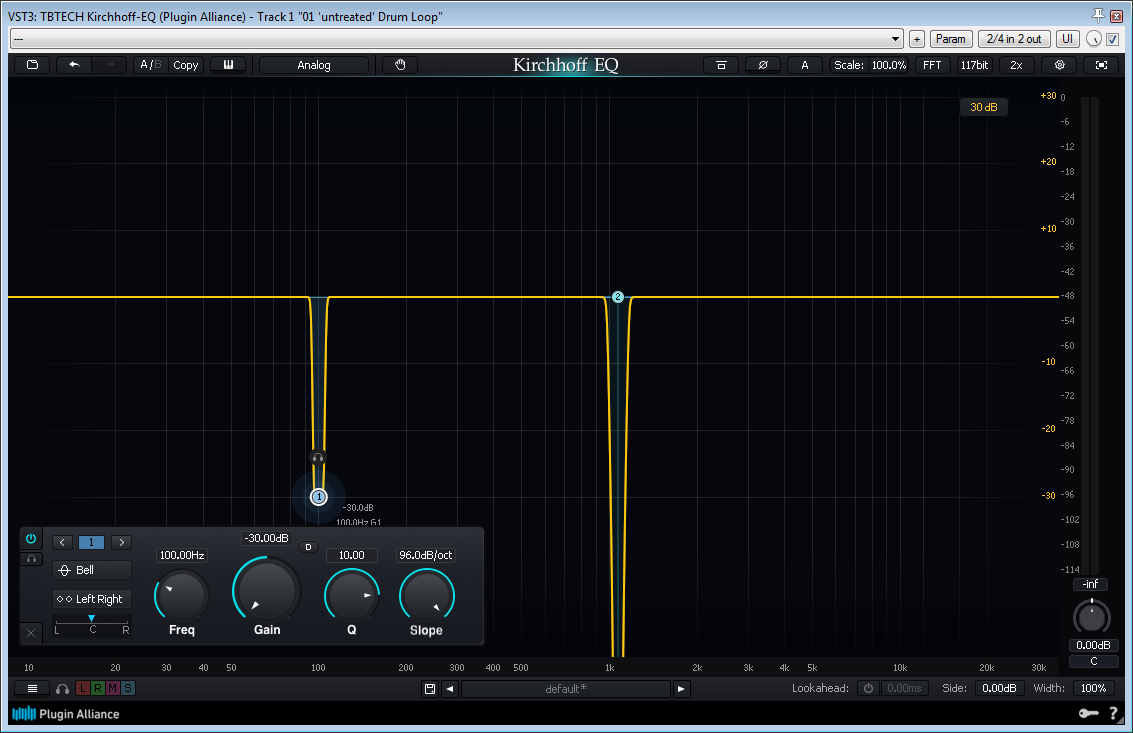The height and width of the screenshot is (733, 1133).
Task: Open the settings gear in plugin toolbar
Action: pyautogui.click(x=1059, y=65)
